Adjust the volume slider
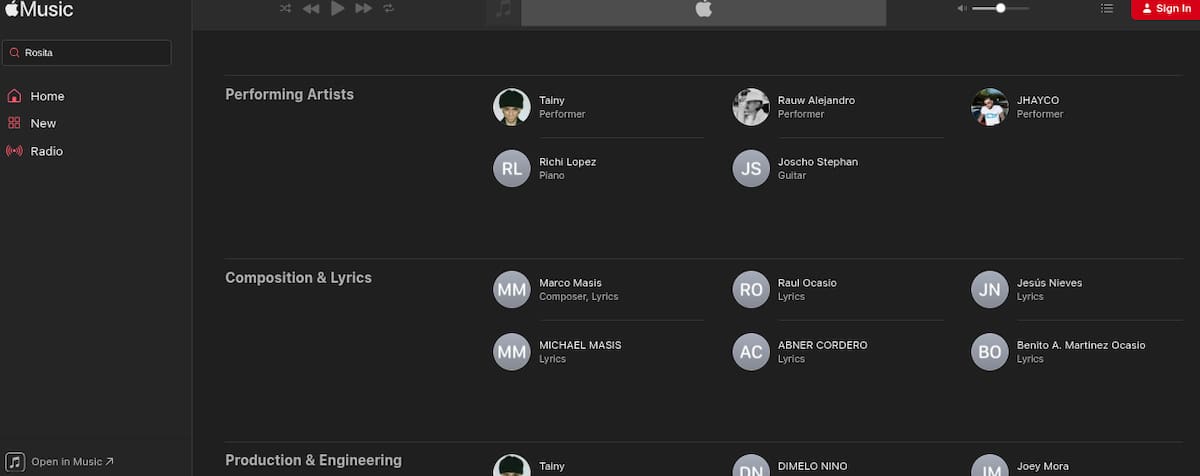 [x=1000, y=9]
